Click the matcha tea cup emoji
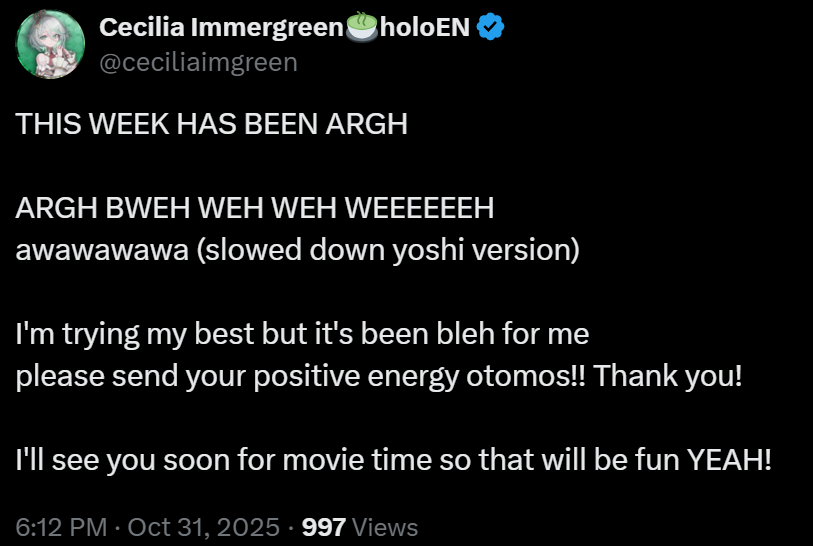 point(361,27)
